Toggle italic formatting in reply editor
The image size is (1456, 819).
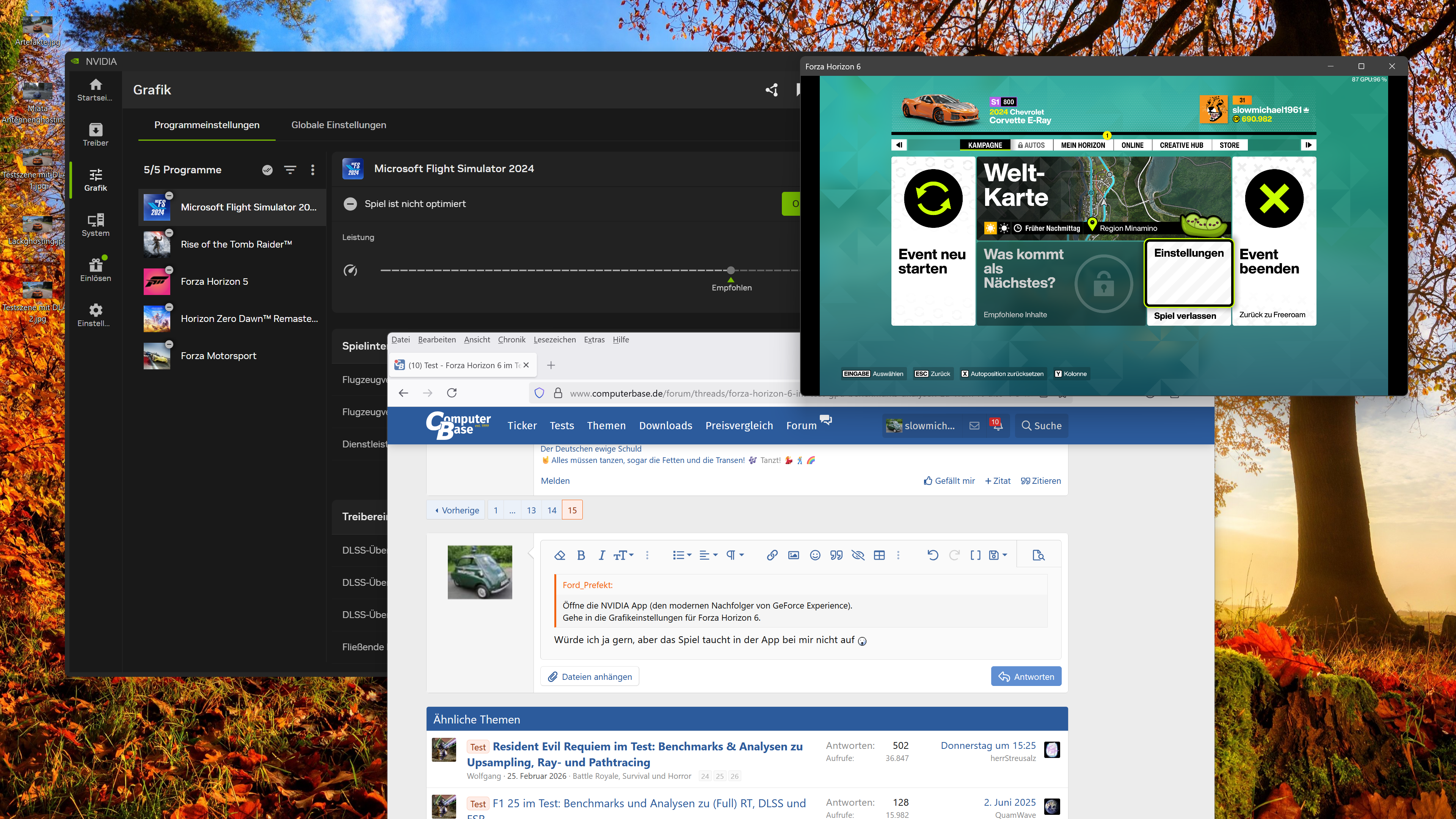[601, 555]
